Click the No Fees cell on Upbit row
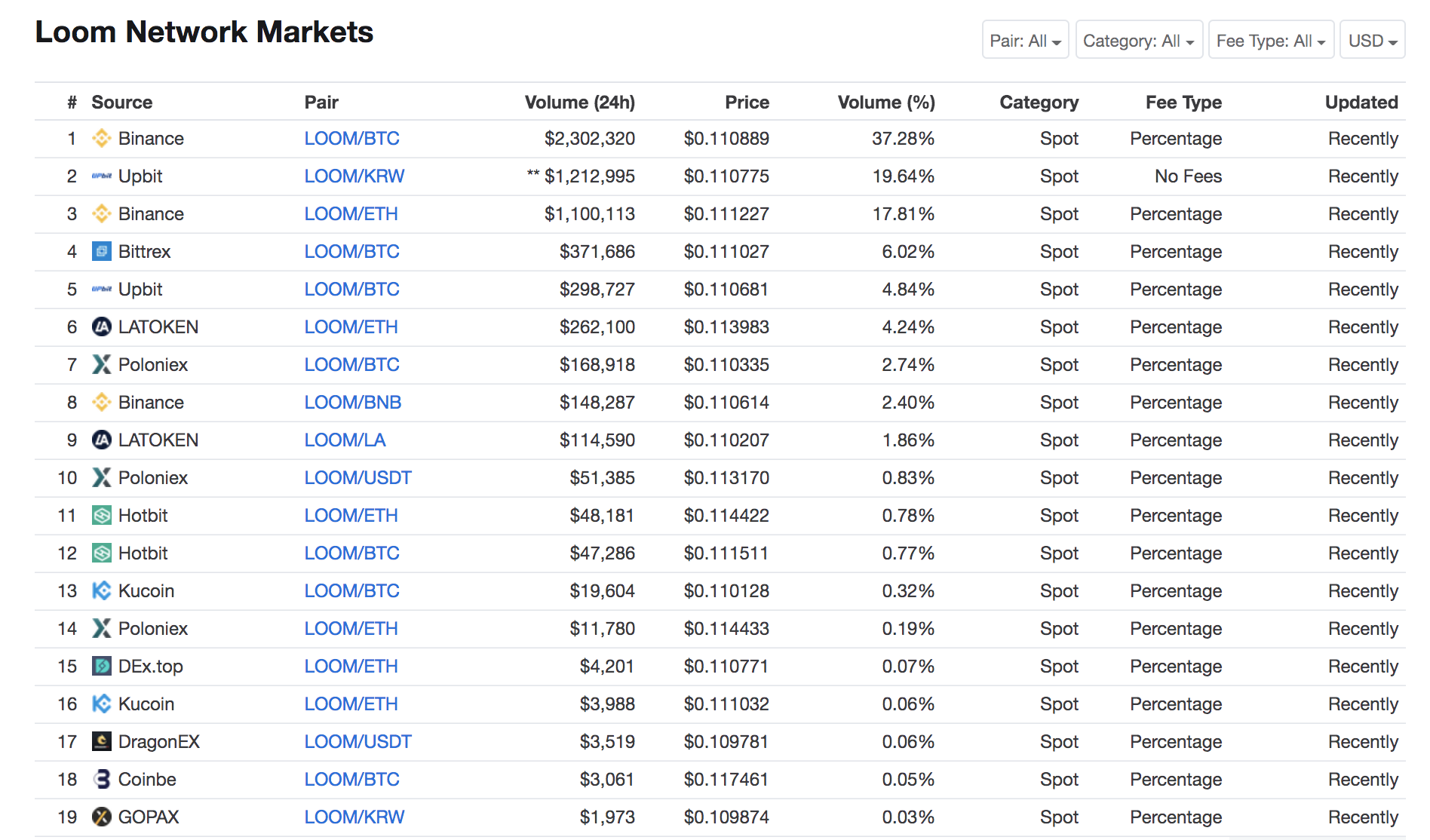 [x=1188, y=176]
